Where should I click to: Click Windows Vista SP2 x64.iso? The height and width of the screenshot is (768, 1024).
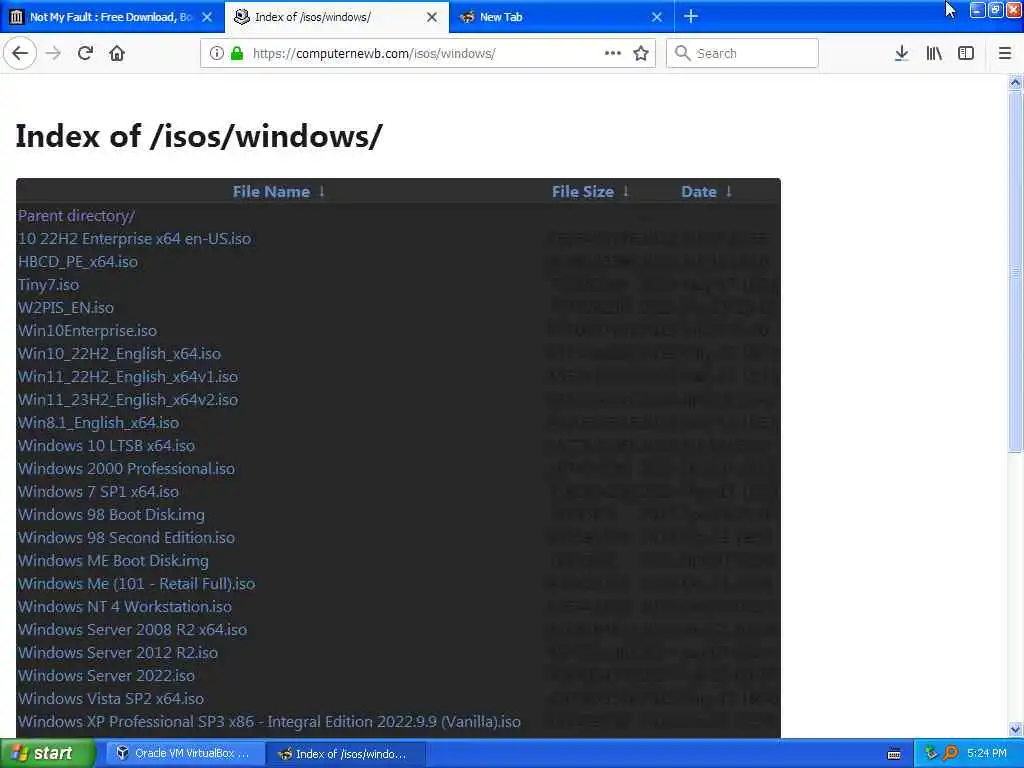point(111,698)
